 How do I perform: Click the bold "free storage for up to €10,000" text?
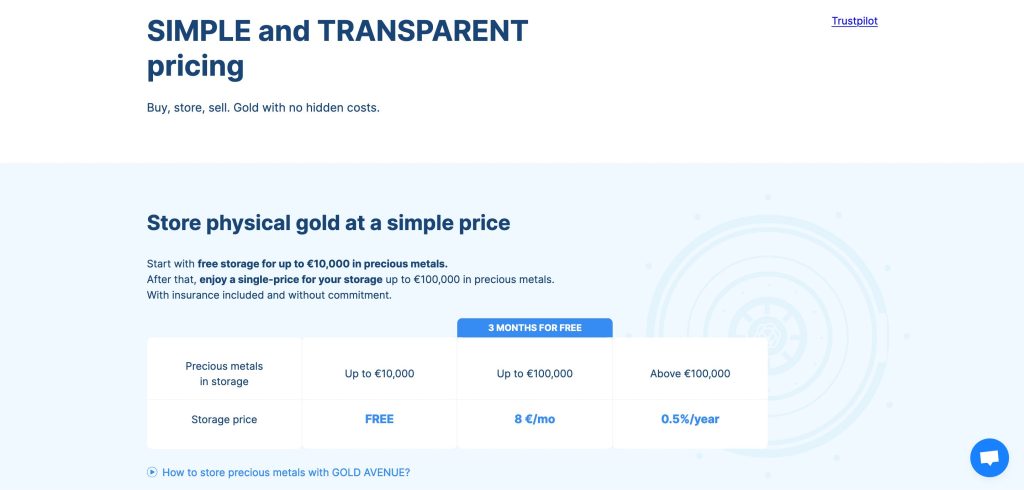click(x=322, y=264)
